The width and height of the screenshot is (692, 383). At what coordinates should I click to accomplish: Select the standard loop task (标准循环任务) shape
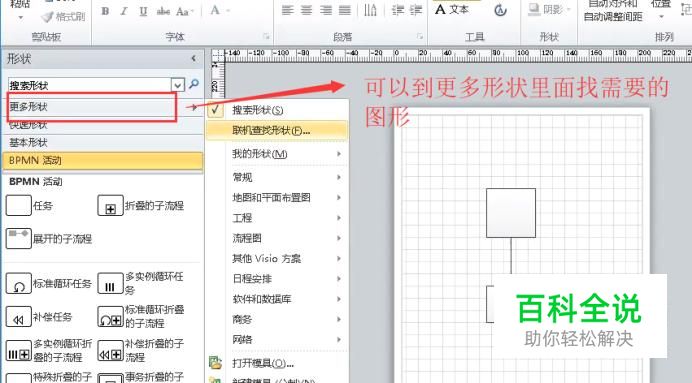(x=19, y=283)
